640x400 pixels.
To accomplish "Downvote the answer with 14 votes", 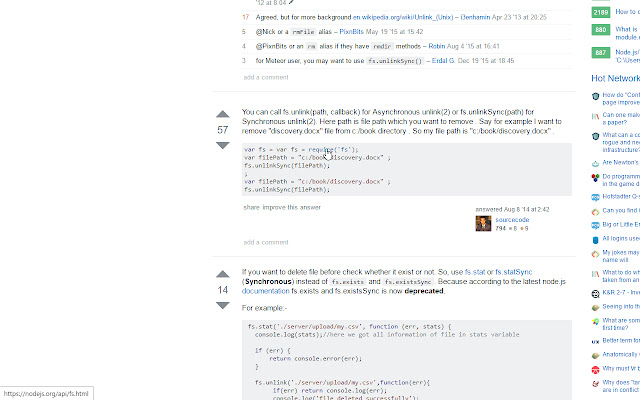I will coord(223,306).
